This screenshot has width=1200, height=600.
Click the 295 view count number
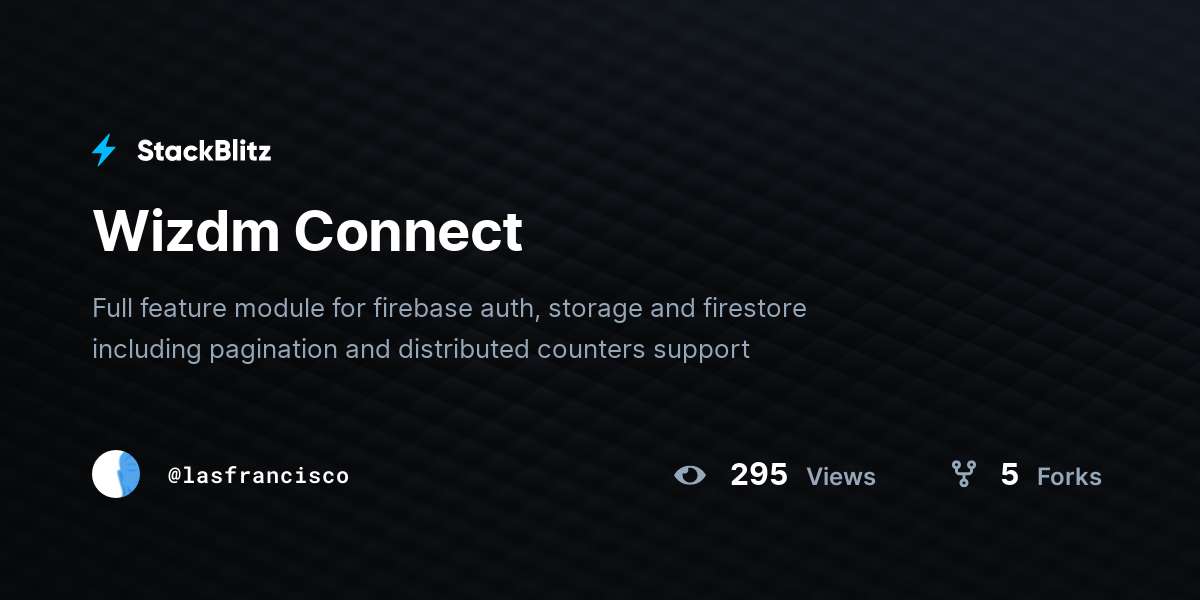(x=759, y=475)
